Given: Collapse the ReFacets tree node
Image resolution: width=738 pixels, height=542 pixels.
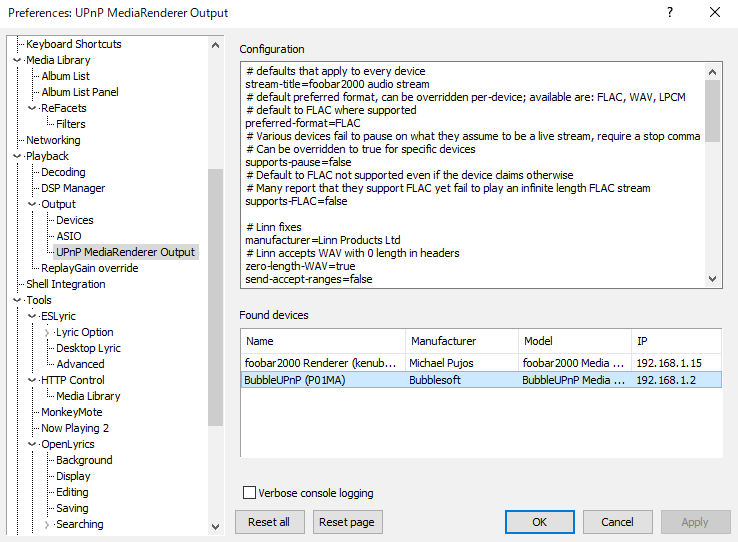Looking at the screenshot, I should [x=32, y=108].
